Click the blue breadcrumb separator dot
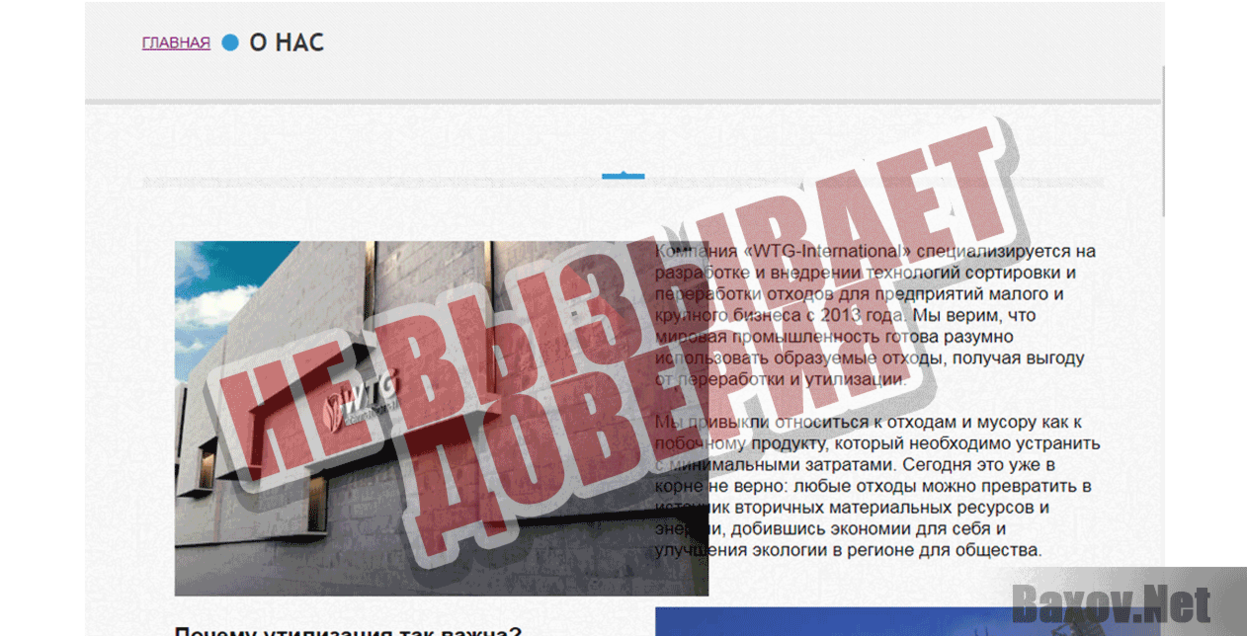 point(230,43)
